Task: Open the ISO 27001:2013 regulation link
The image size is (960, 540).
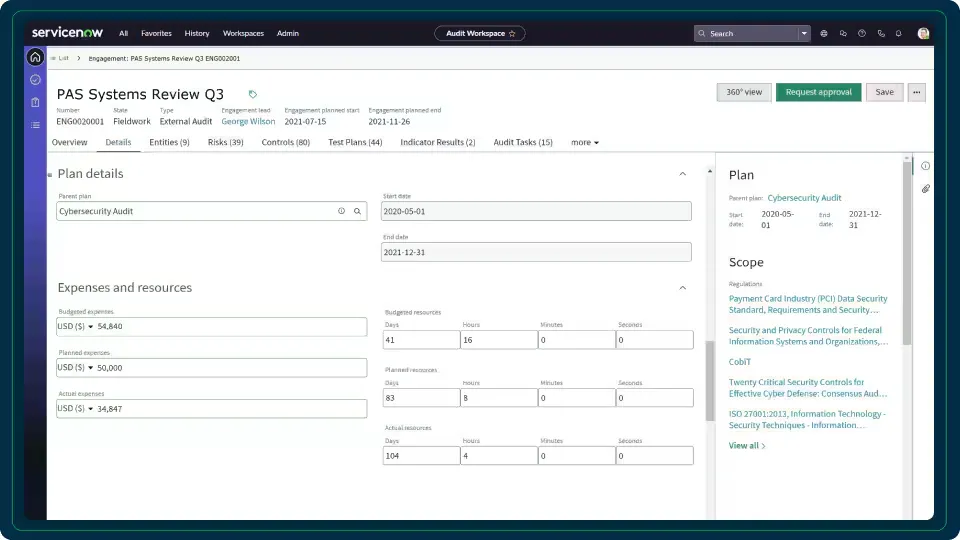Action: pos(807,419)
